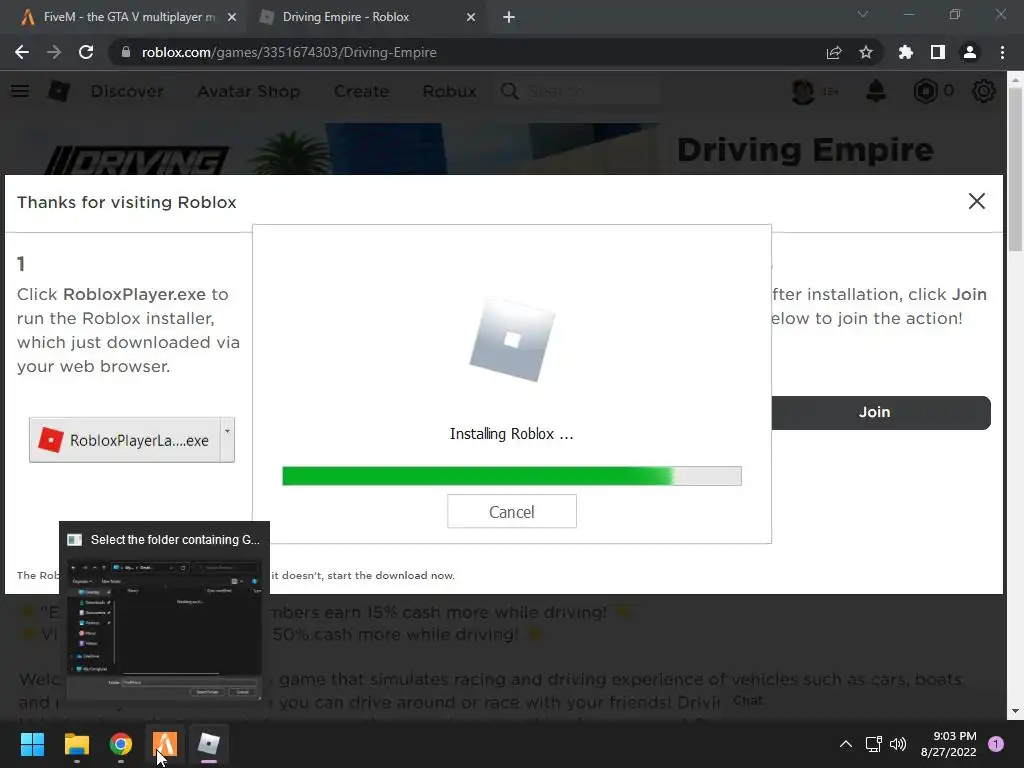1024x768 pixels.
Task: Open the Chrome profile avatar
Action: pyautogui.click(x=970, y=52)
